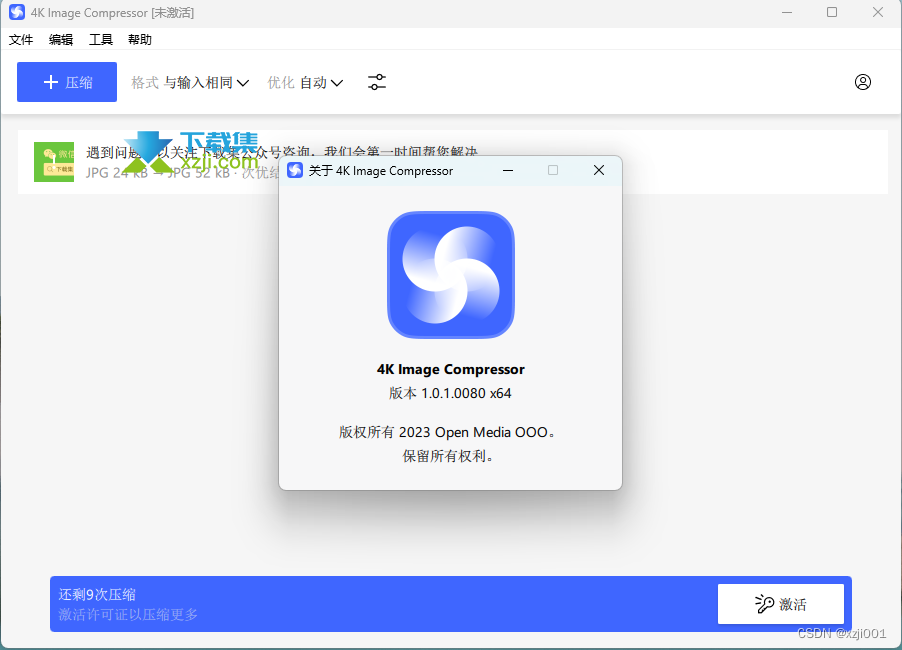The width and height of the screenshot is (902, 650).
Task: Maximize the main 4K Image Compressor window
Action: (x=832, y=12)
